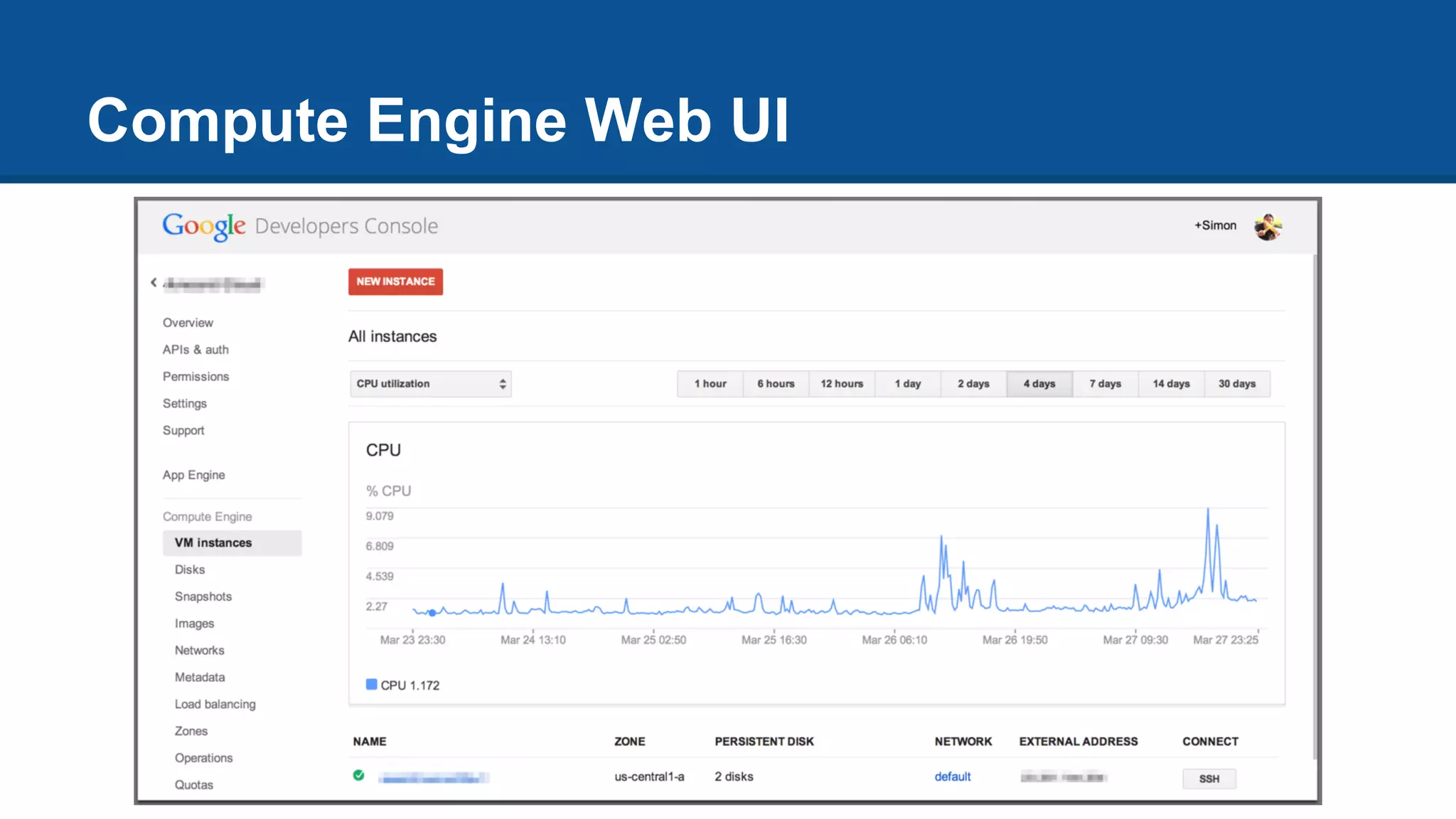Open Snapshots under Compute Engine
Image resolution: width=1456 pixels, height=819 pixels.
[203, 597]
